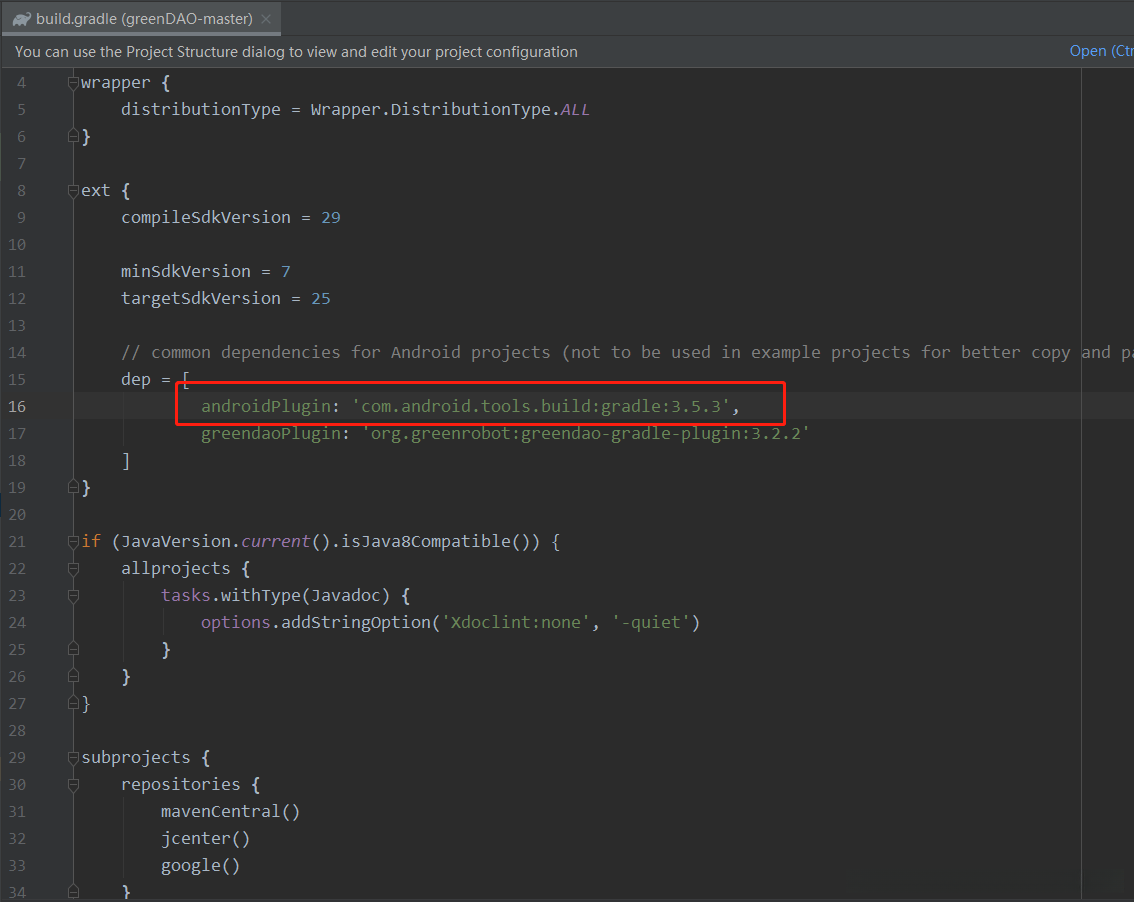Select the build.gradle (greenDAO-master) tab
The width and height of the screenshot is (1134, 902).
coord(142,19)
